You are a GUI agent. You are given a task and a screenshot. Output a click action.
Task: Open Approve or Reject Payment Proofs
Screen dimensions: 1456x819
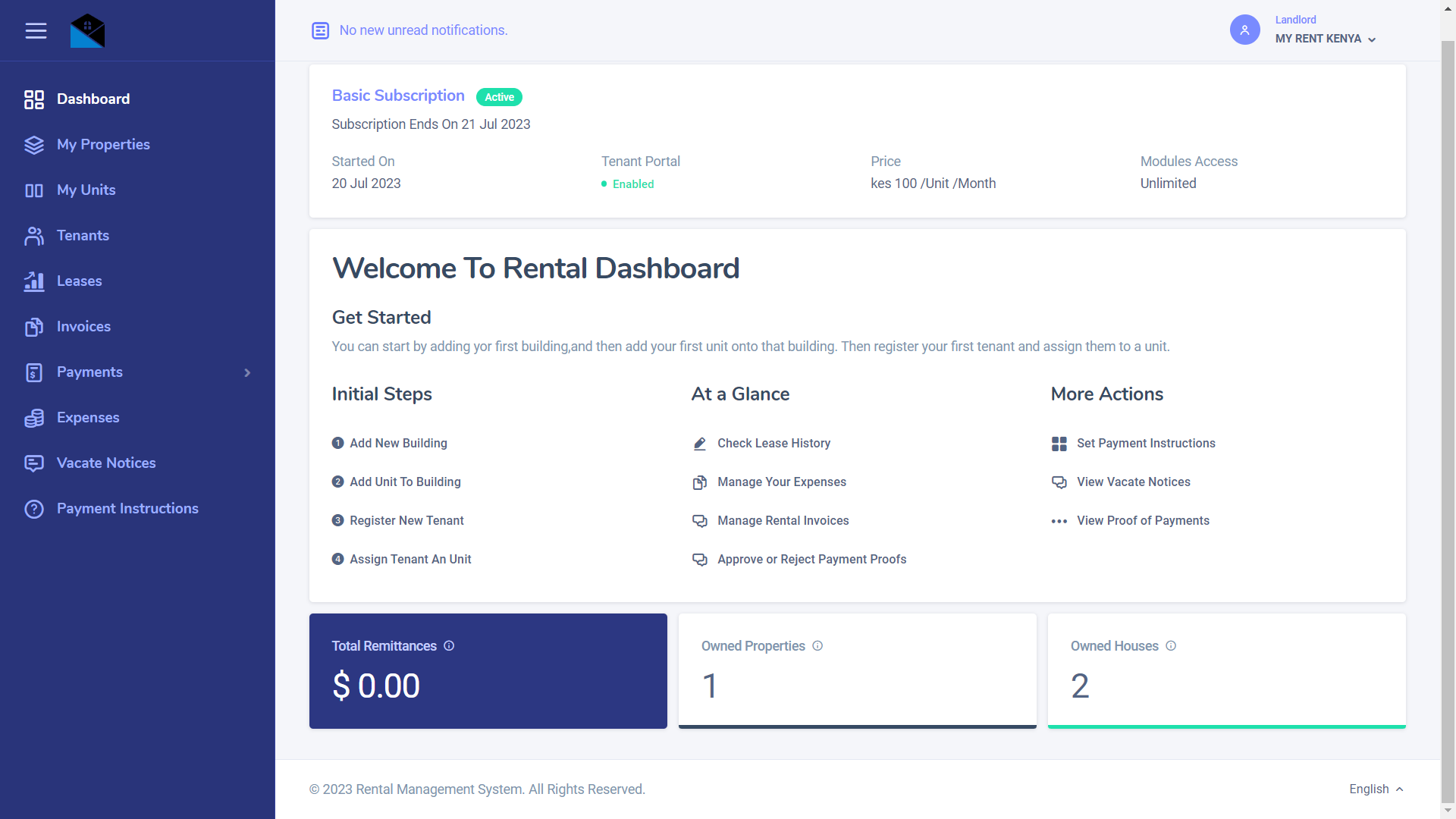coord(811,560)
